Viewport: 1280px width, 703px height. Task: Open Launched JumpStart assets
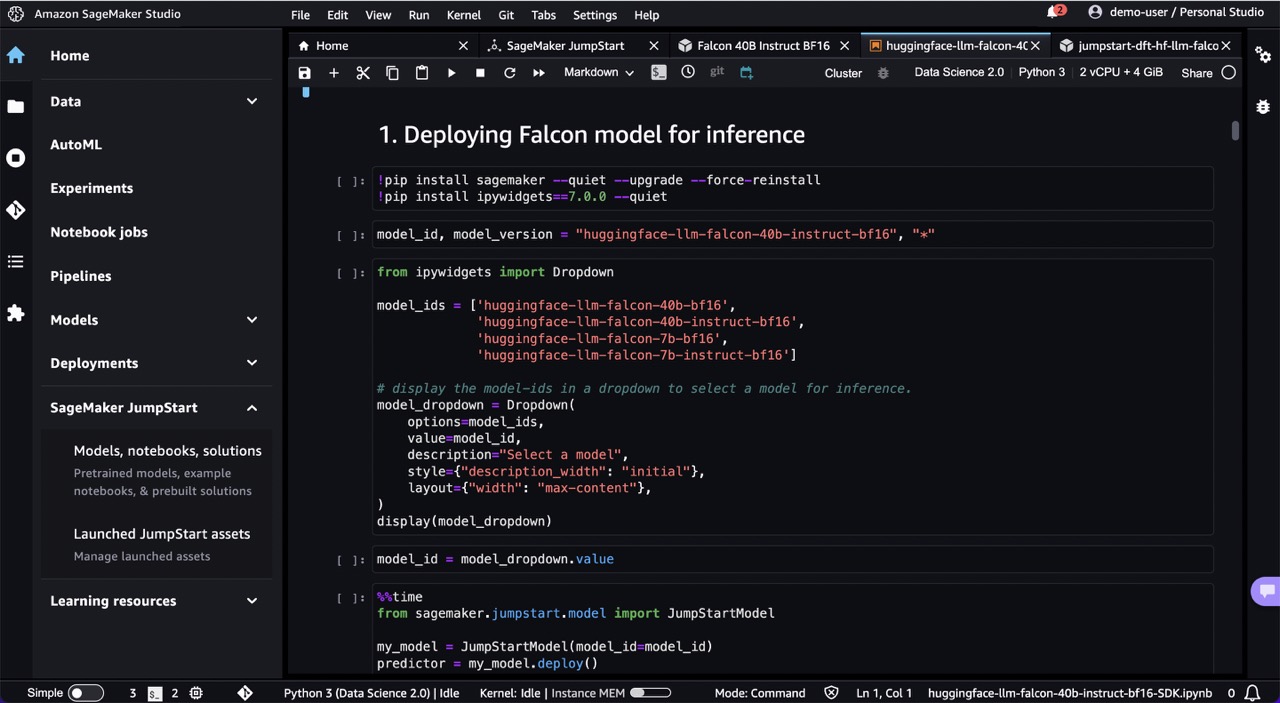click(x=162, y=534)
